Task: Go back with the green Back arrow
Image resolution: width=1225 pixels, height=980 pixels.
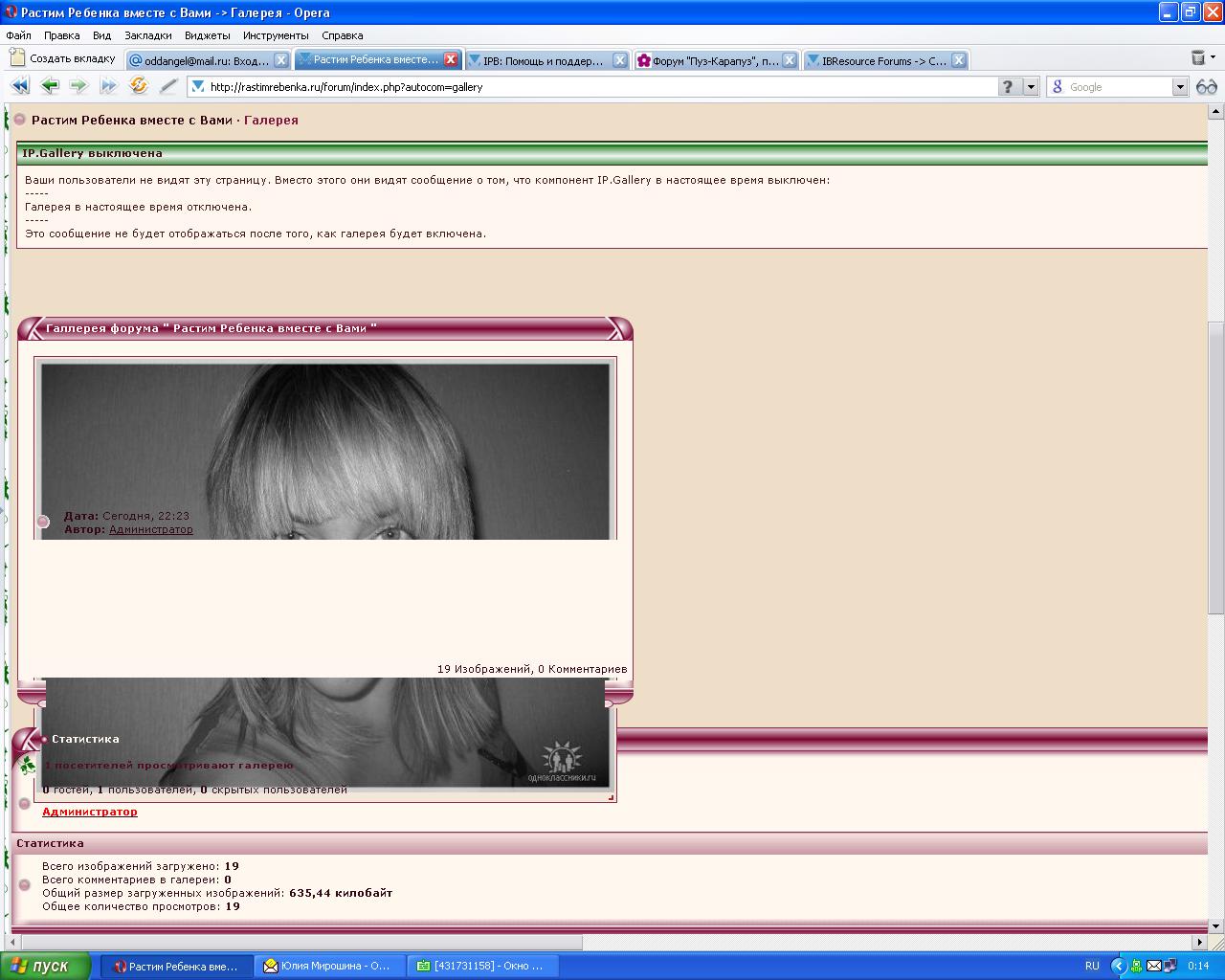Action: 50,86
